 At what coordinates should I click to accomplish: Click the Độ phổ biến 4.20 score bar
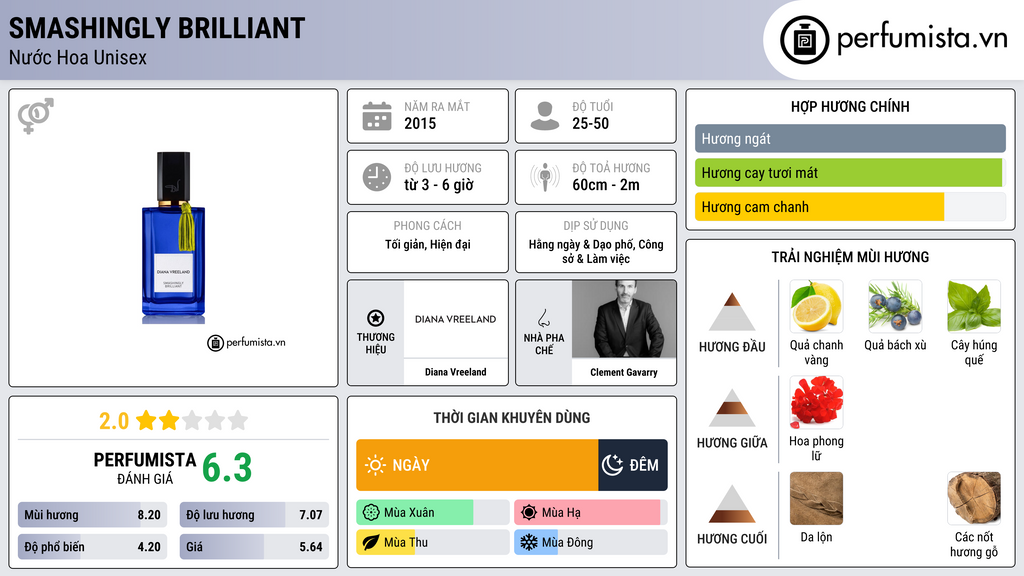tap(93, 547)
